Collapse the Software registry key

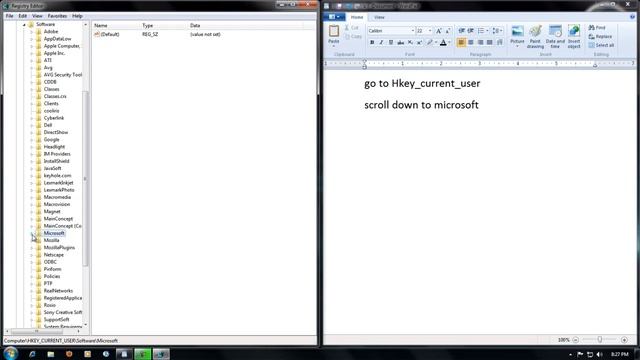coord(24,24)
